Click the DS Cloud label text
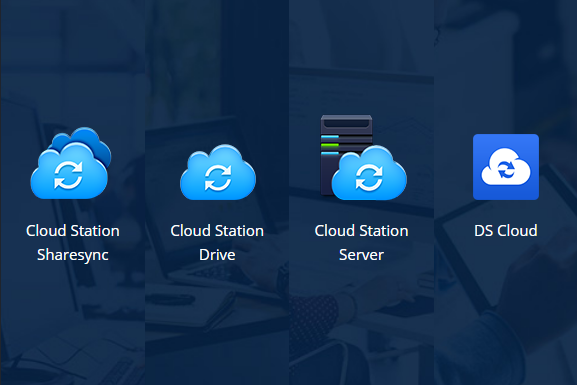Image resolution: width=577 pixels, height=386 pixels. (506, 231)
